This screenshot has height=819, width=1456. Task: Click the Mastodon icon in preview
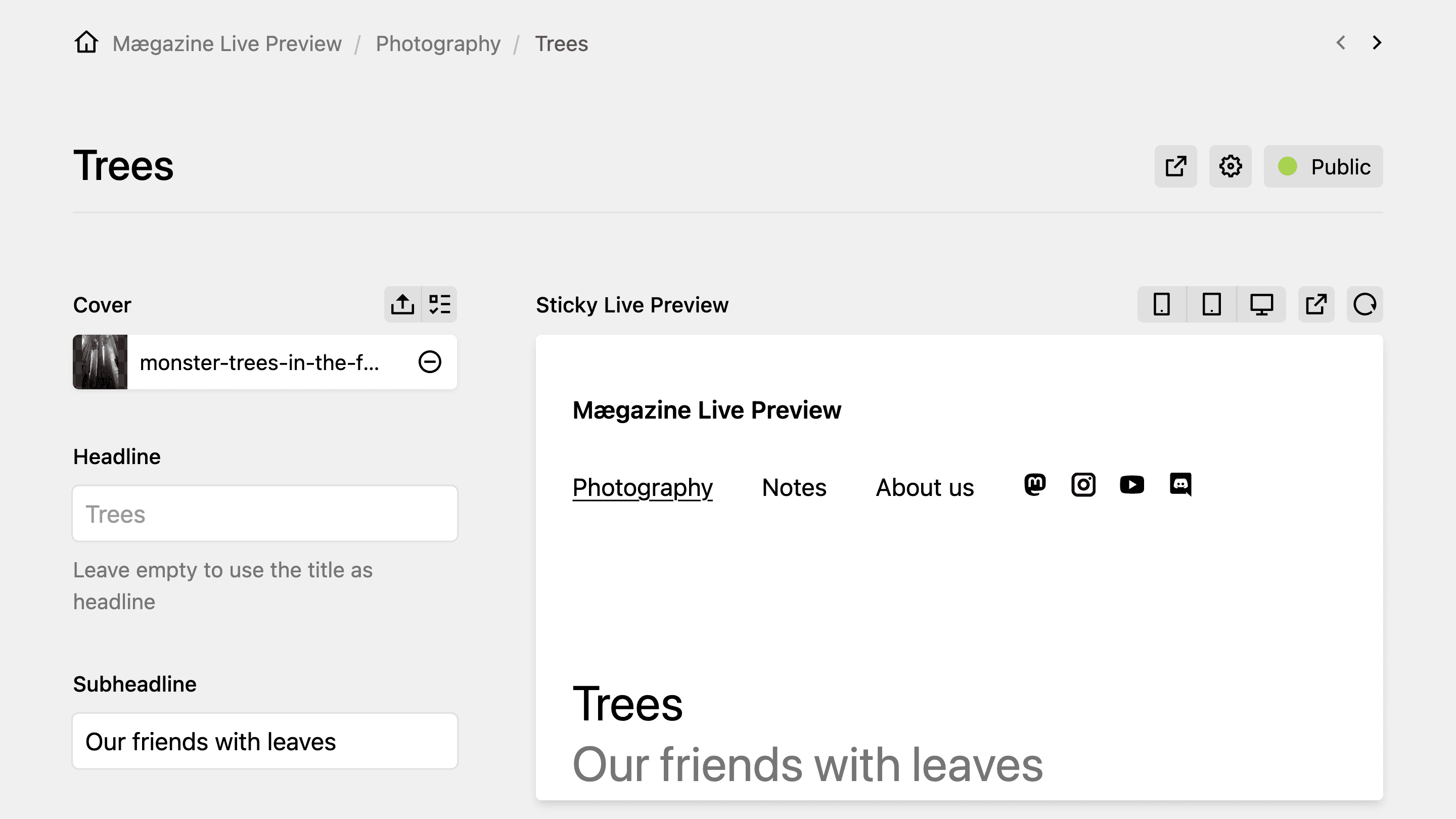click(x=1035, y=484)
